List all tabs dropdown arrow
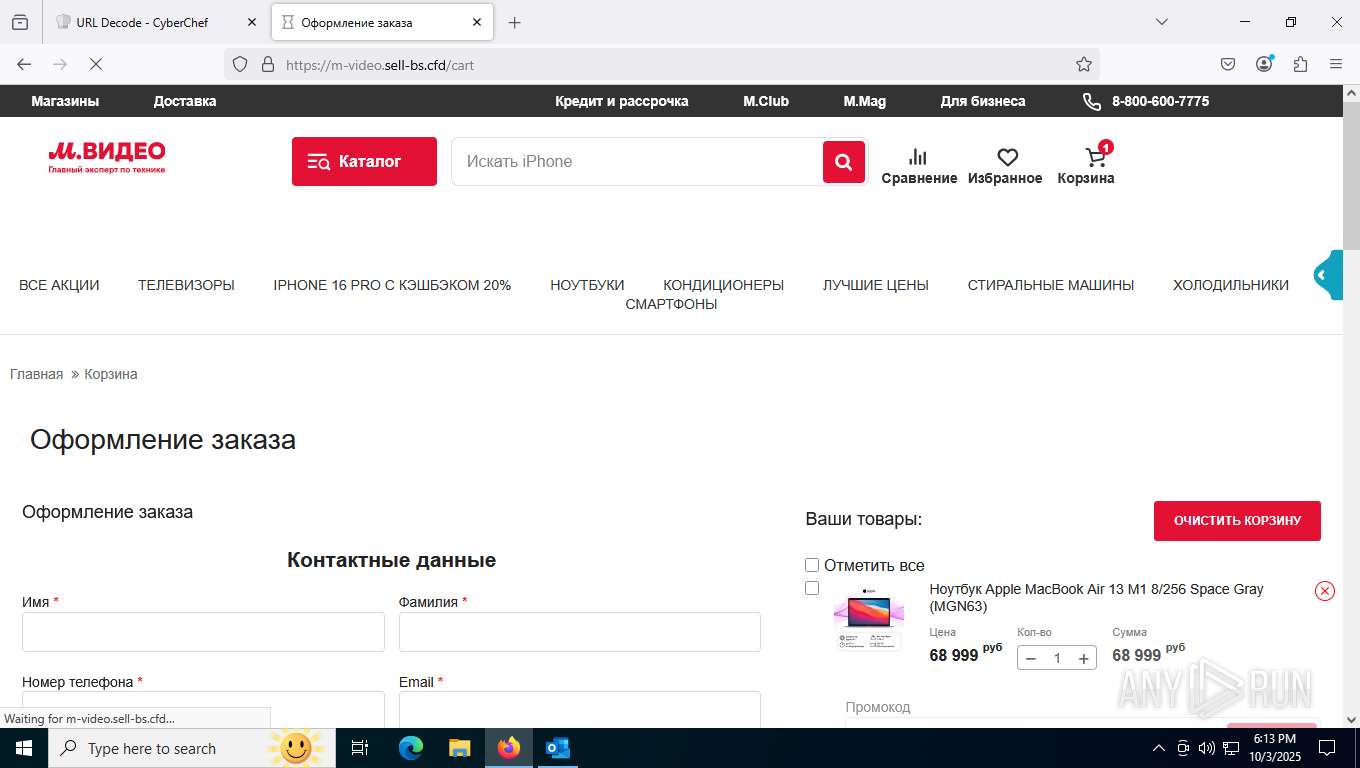 tap(1162, 22)
